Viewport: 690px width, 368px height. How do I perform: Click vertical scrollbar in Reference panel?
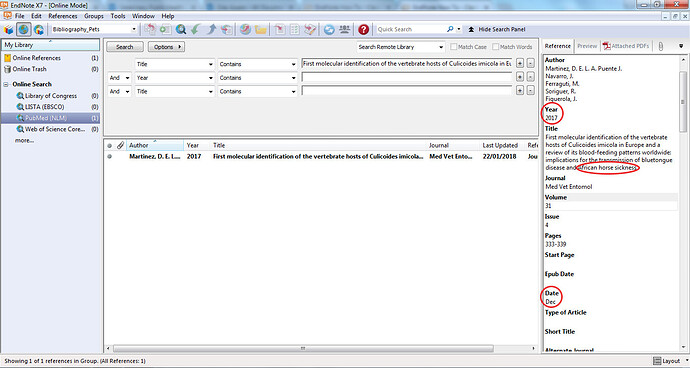(x=683, y=101)
